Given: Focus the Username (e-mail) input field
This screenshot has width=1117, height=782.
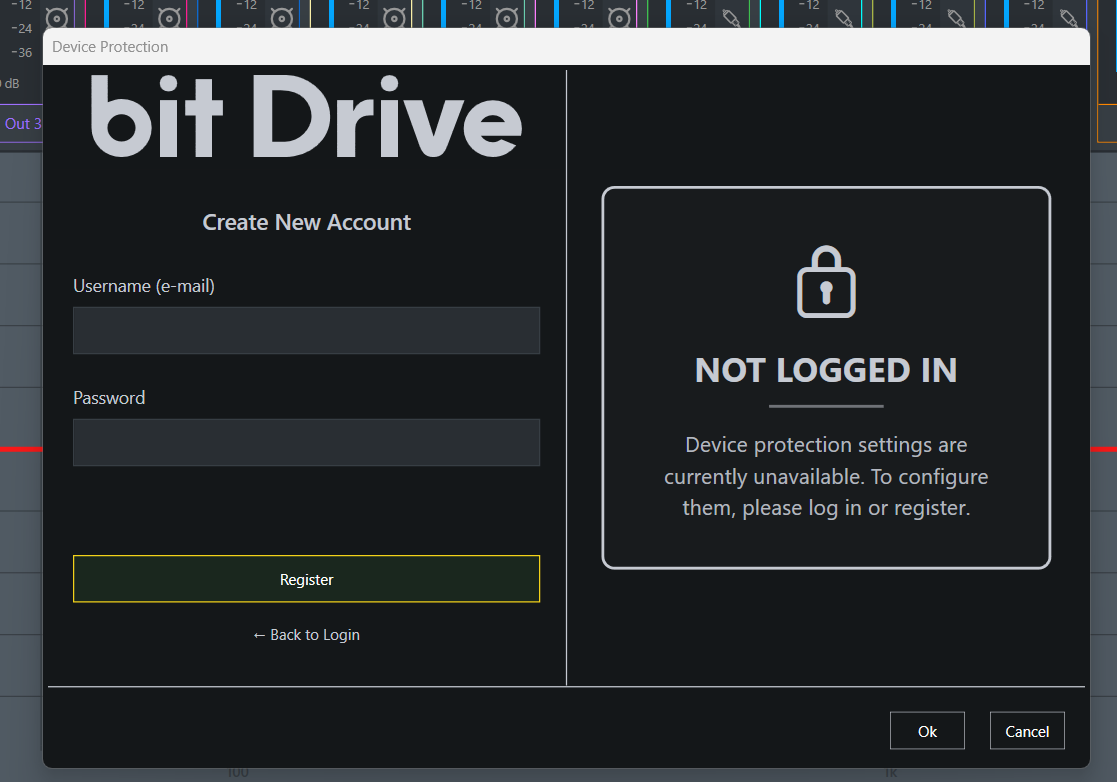Looking at the screenshot, I should tap(306, 330).
